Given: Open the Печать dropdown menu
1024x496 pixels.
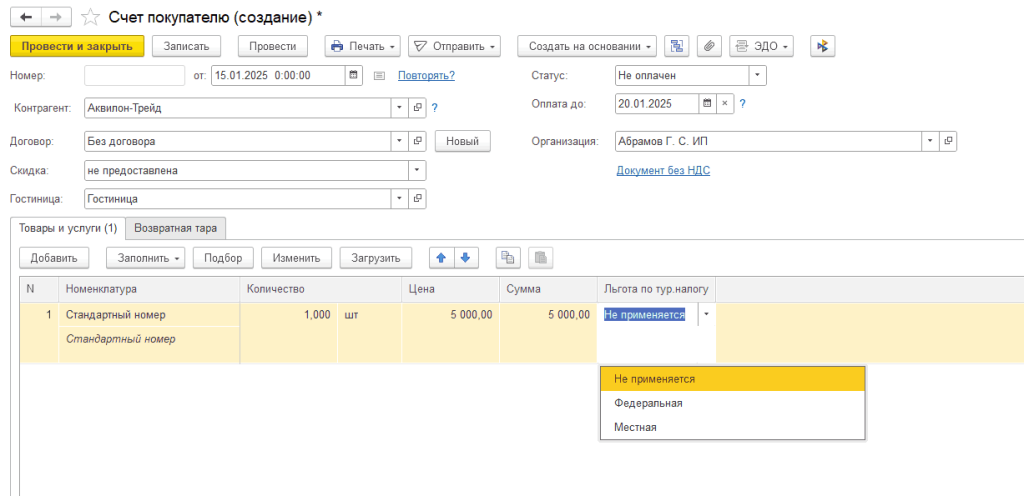Looking at the screenshot, I should point(362,46).
